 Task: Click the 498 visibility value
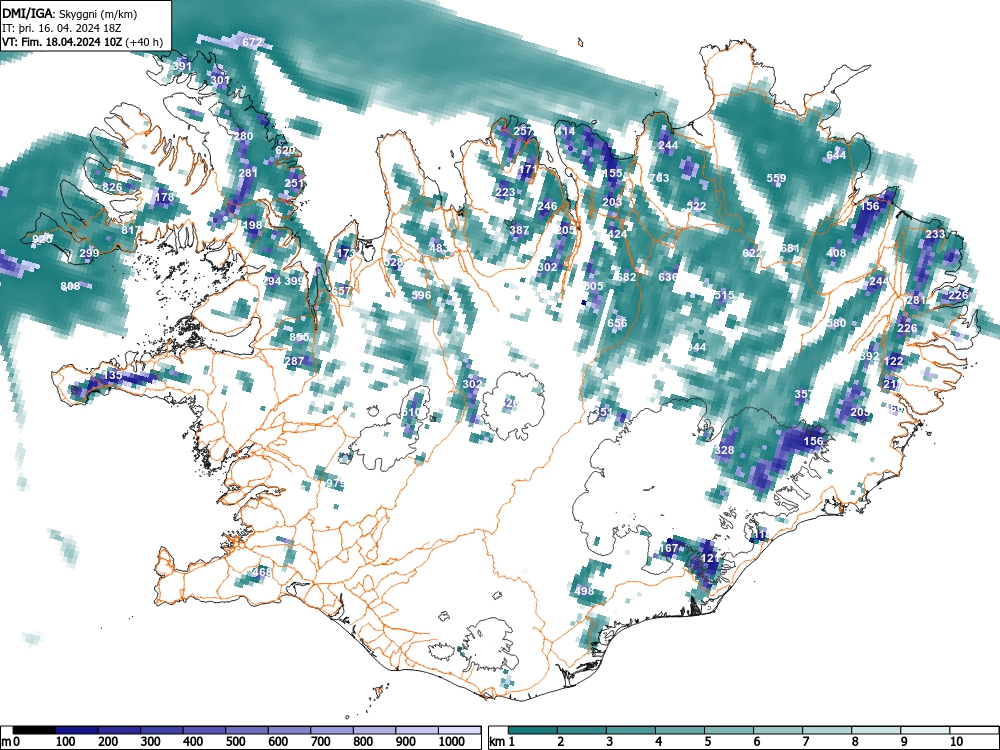point(584,591)
